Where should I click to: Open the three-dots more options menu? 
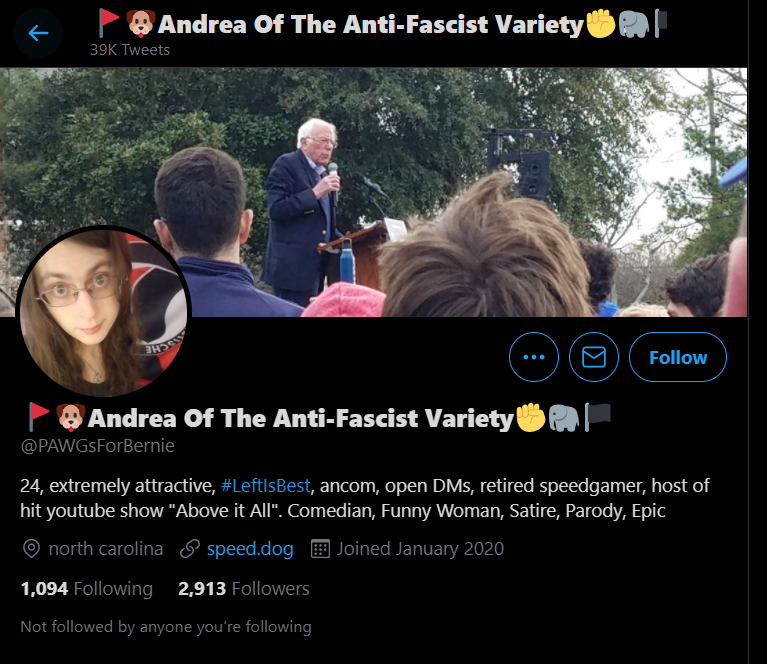coord(534,357)
